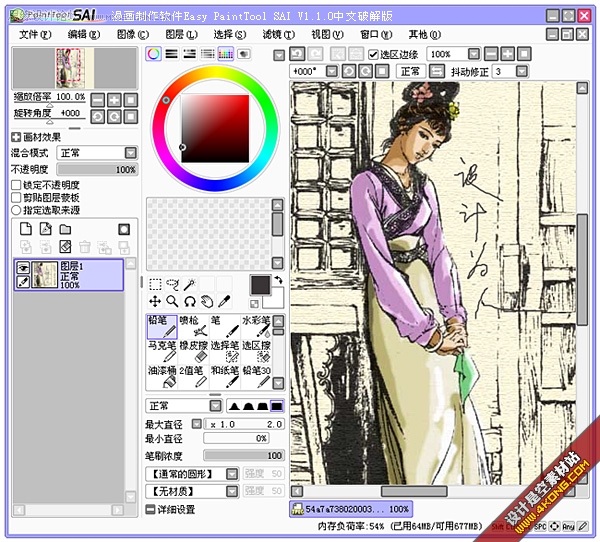Choose the lasso selection tool
Viewport: 600px width, 542px height.
click(173, 284)
